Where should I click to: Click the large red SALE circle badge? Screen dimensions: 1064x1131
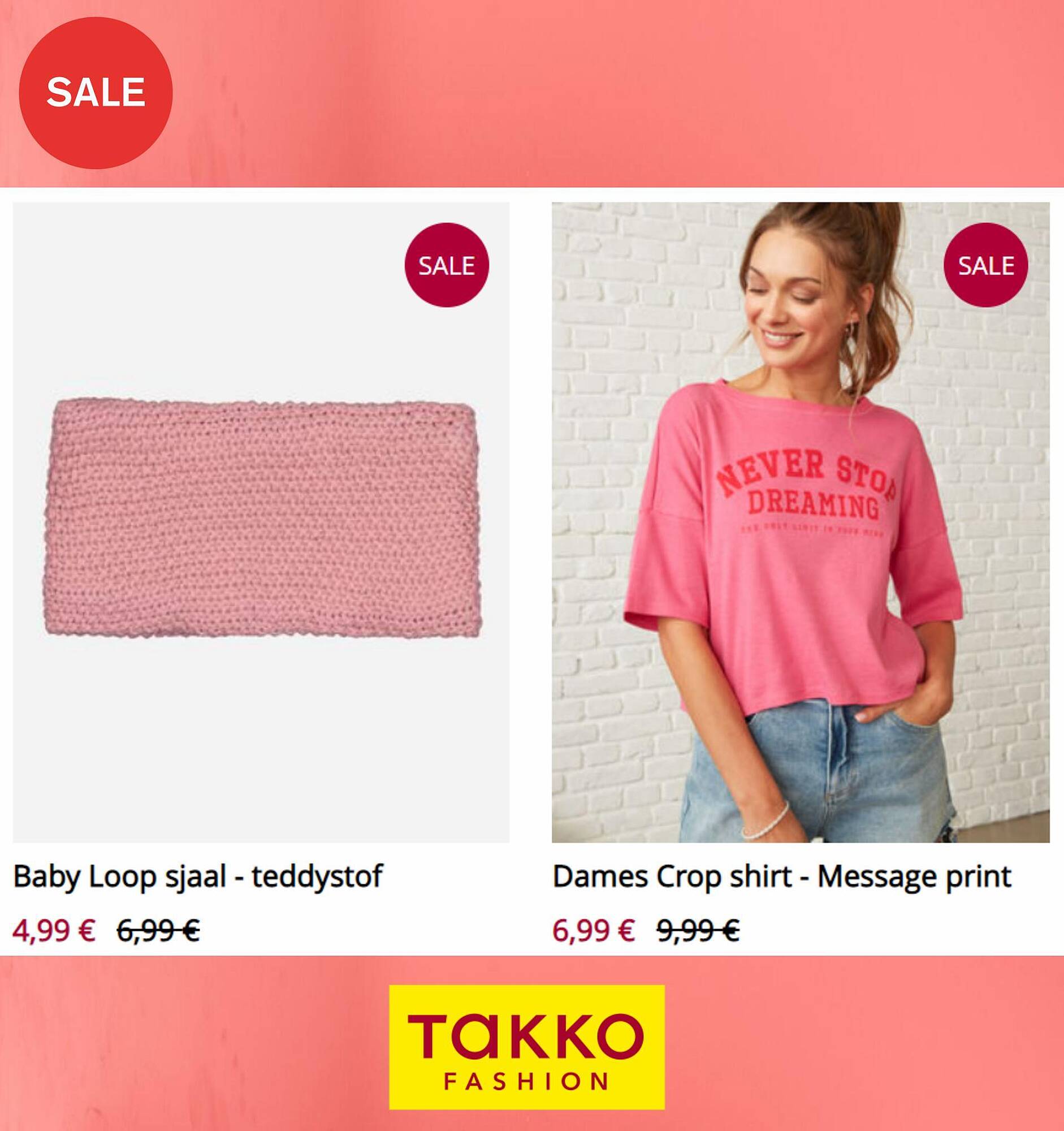point(96,92)
